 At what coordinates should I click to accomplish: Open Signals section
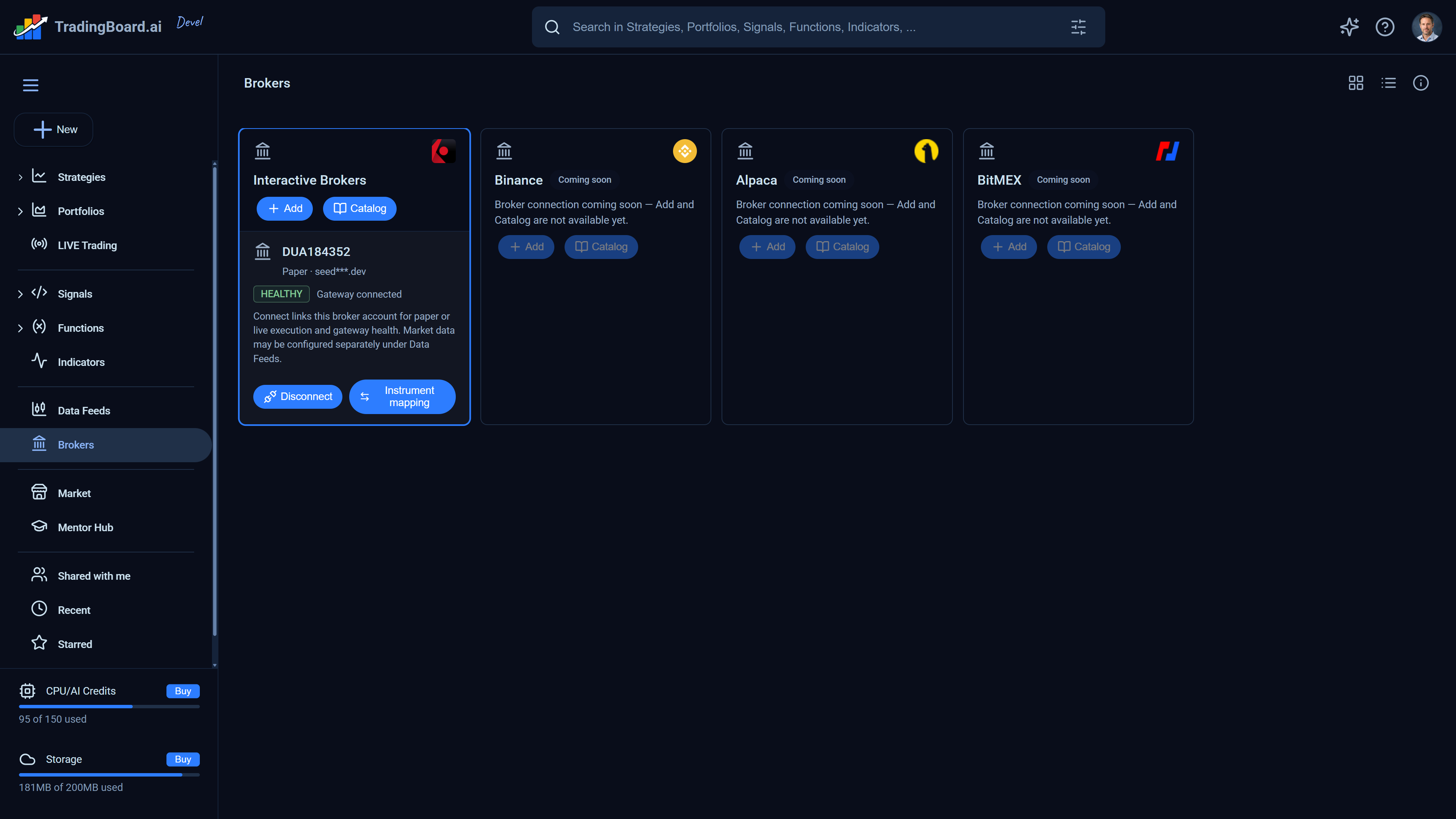(75, 294)
